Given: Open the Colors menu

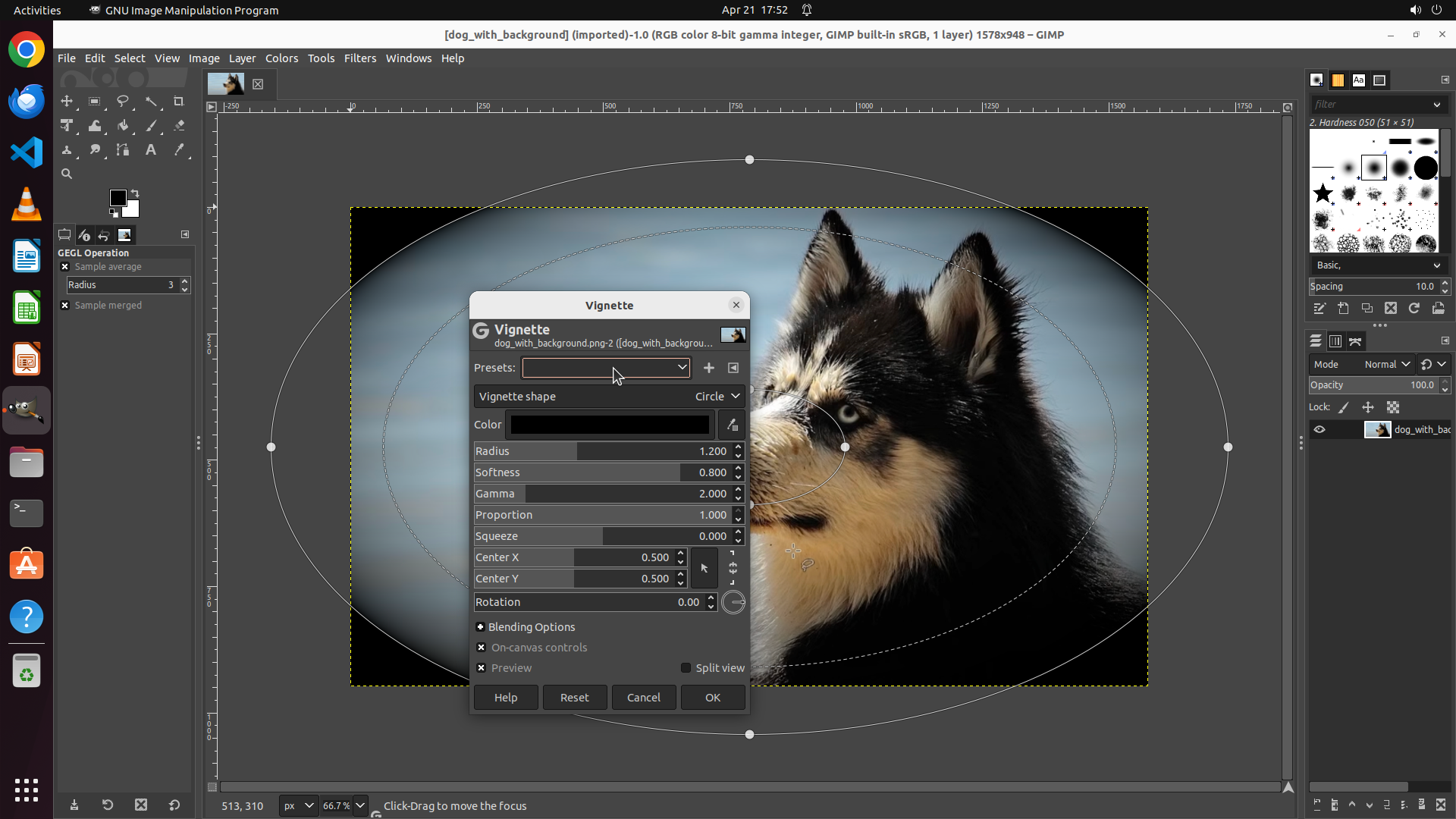Looking at the screenshot, I should pyautogui.click(x=281, y=58).
